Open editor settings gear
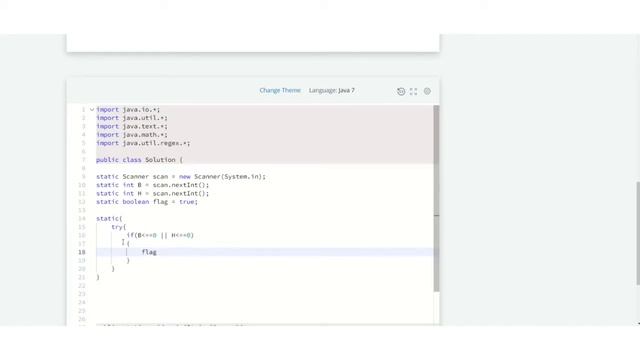Screen dimensions: 640x360 click(x=427, y=91)
